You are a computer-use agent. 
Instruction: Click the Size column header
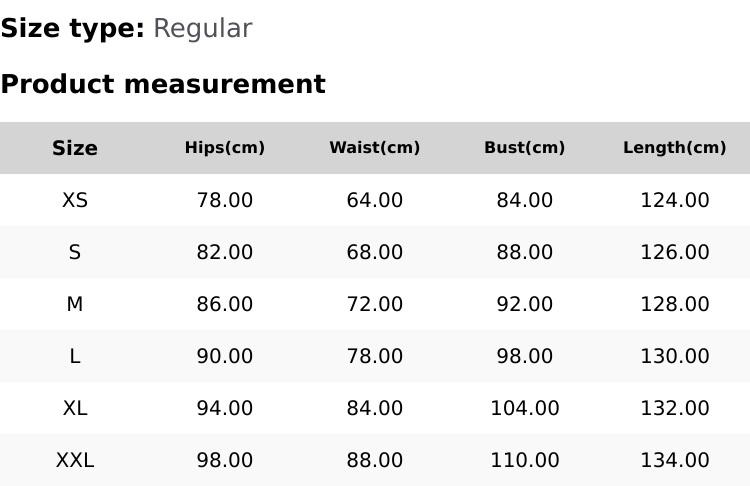pyautogui.click(x=75, y=148)
